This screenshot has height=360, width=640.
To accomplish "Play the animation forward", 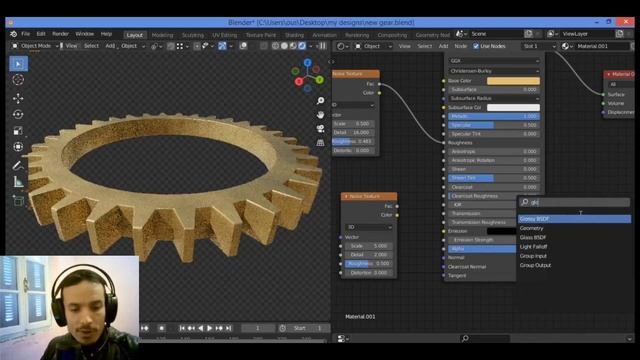I will pyautogui.click(x=210, y=328).
